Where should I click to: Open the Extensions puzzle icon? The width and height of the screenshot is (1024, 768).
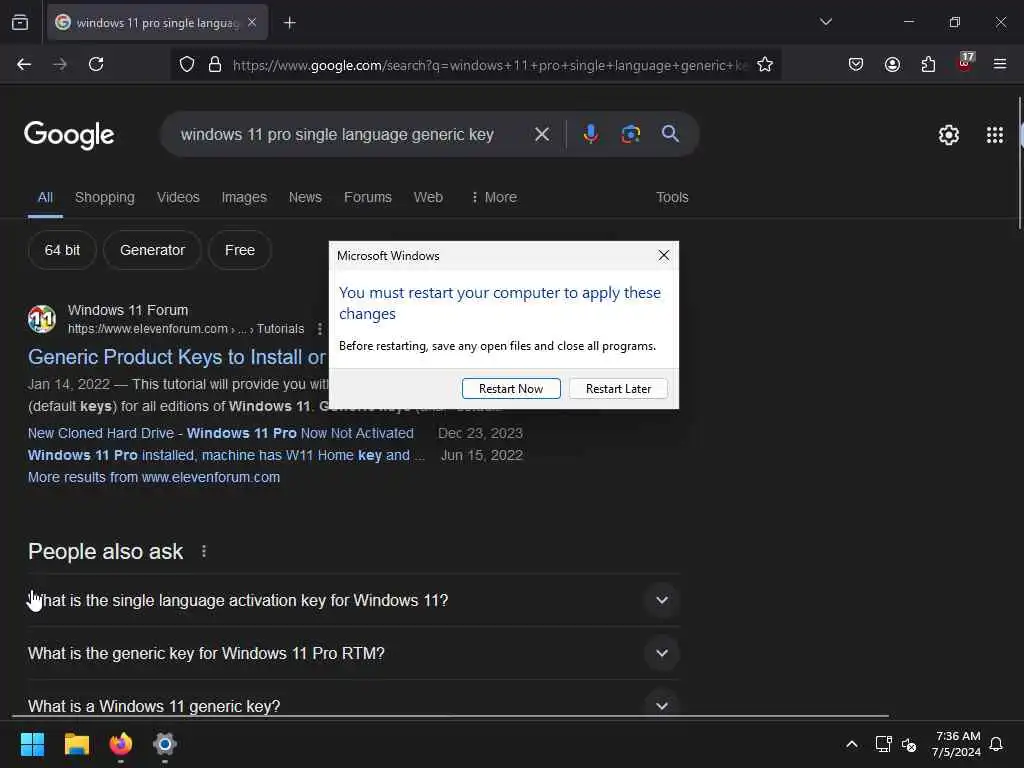click(x=928, y=64)
